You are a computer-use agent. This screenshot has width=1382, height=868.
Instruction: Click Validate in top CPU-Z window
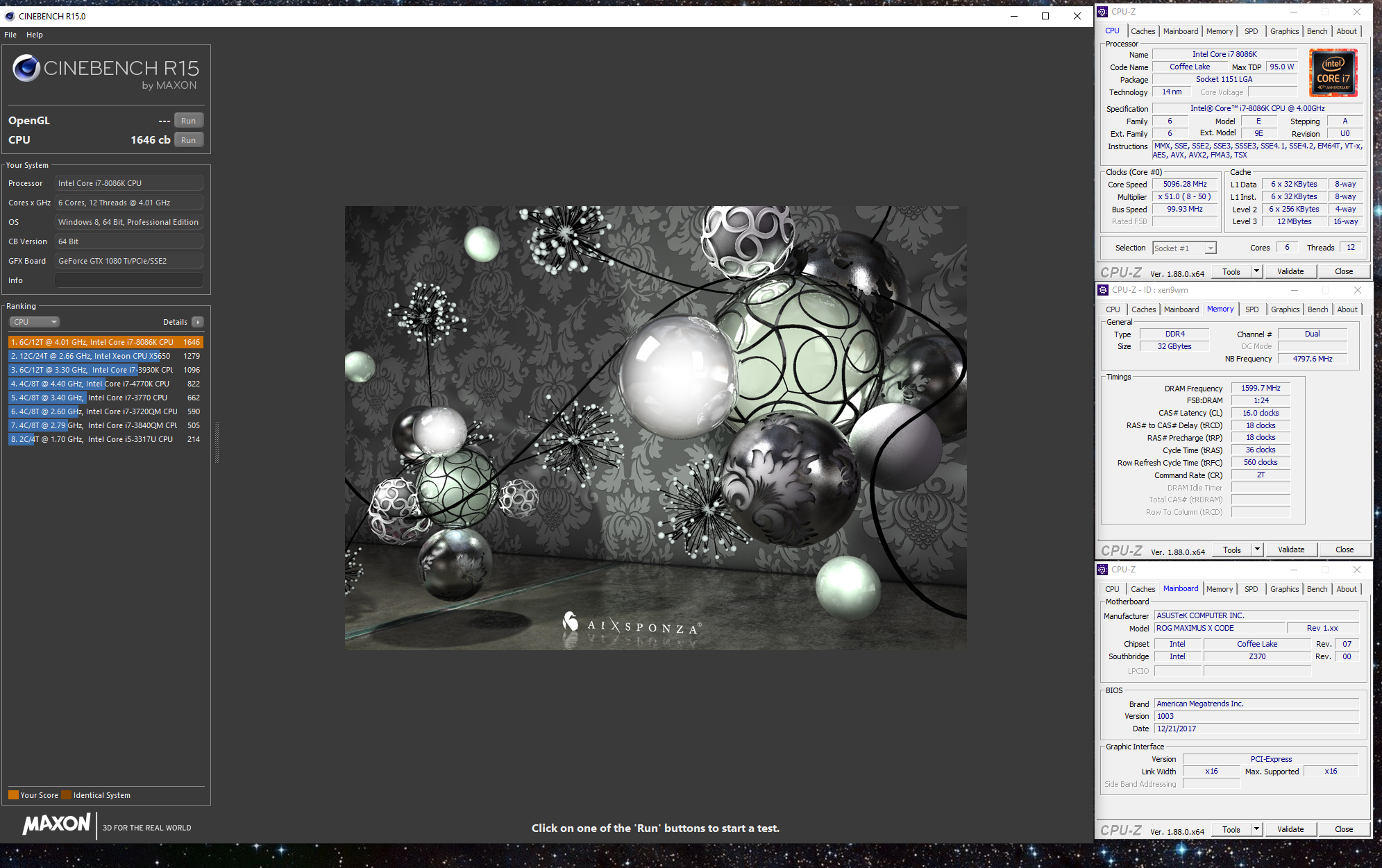(1290, 272)
